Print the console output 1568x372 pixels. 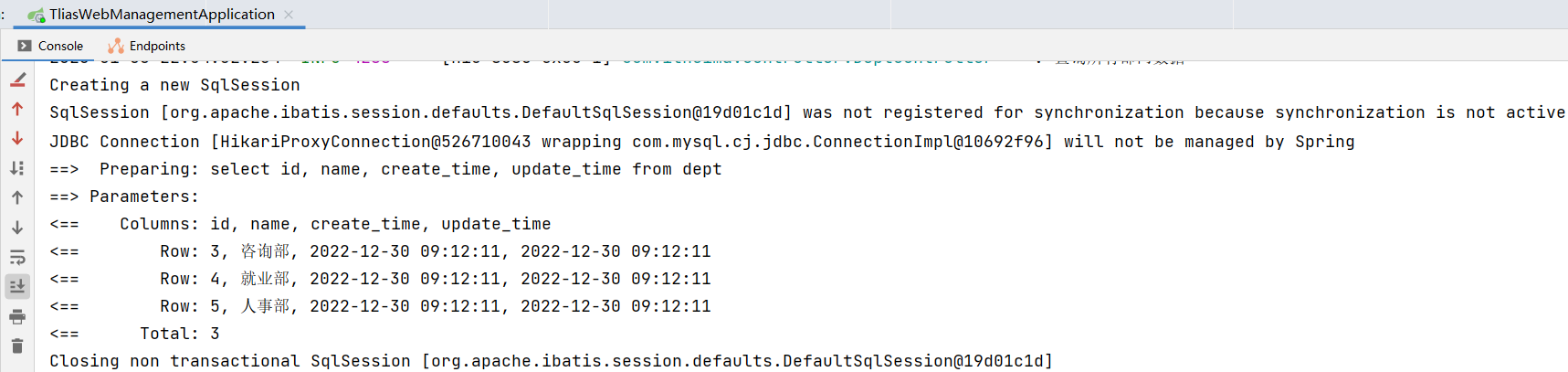pyautogui.click(x=17, y=317)
